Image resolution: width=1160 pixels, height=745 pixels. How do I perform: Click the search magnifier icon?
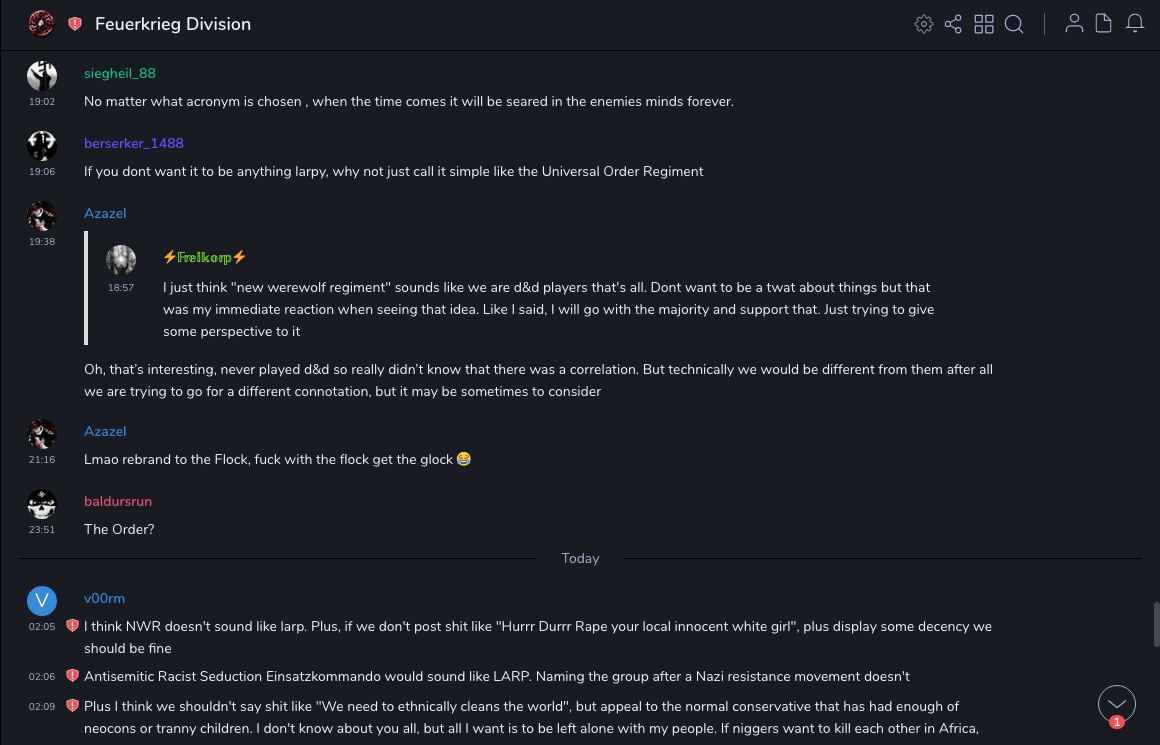click(1014, 24)
